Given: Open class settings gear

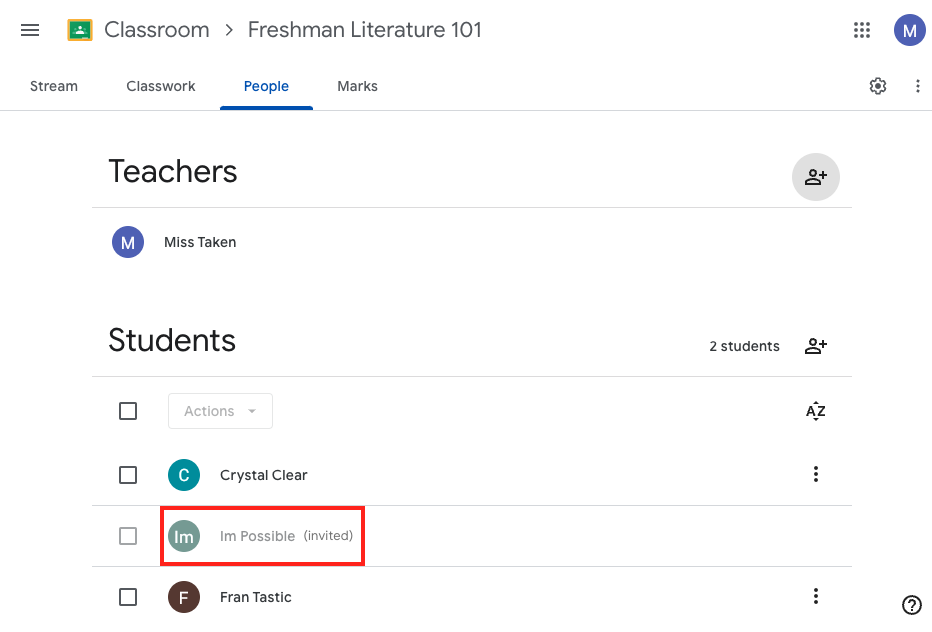Looking at the screenshot, I should (878, 86).
